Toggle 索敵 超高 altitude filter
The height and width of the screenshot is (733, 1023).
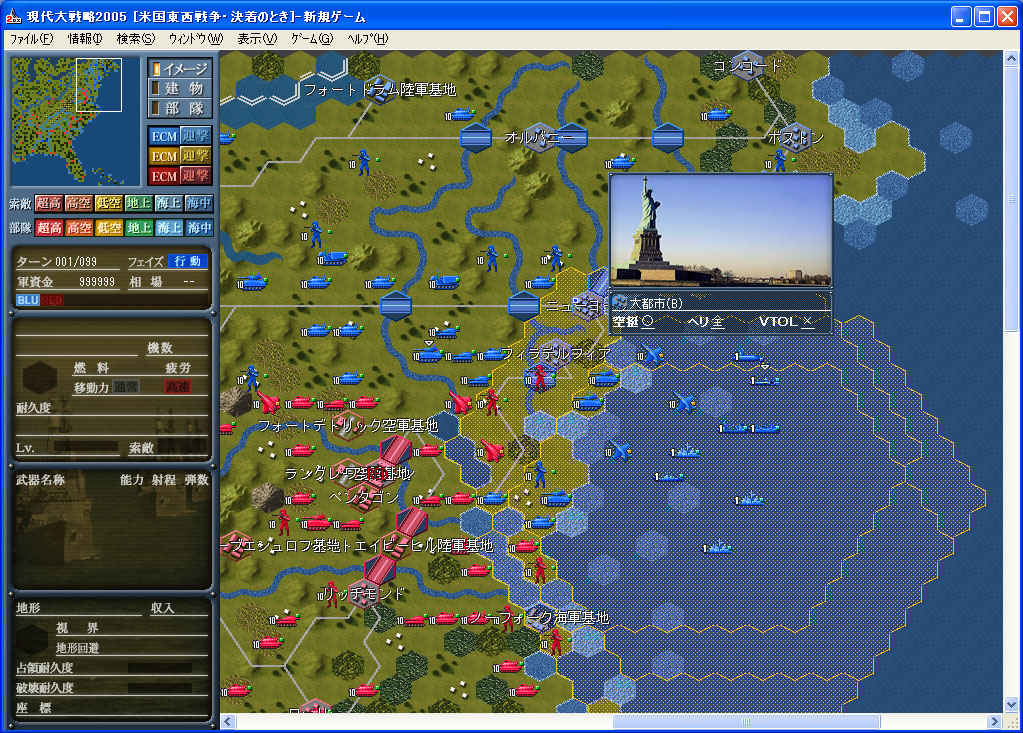[49, 203]
